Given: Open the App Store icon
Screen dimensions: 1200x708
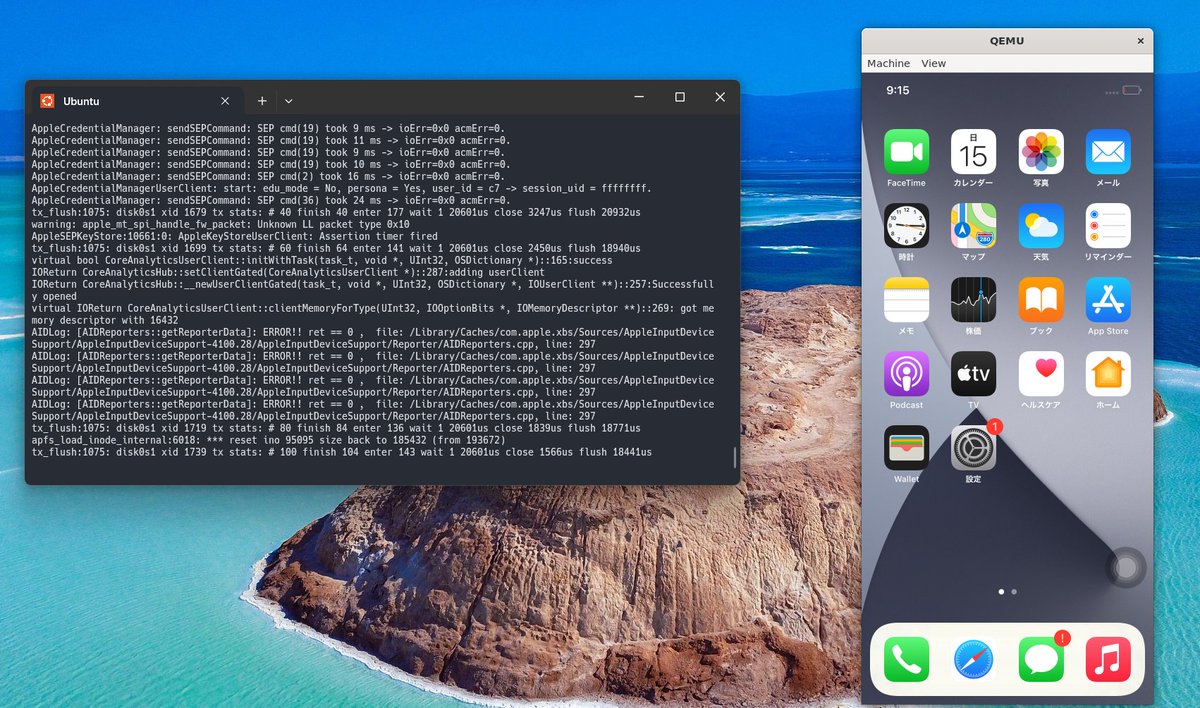Looking at the screenshot, I should [1108, 300].
